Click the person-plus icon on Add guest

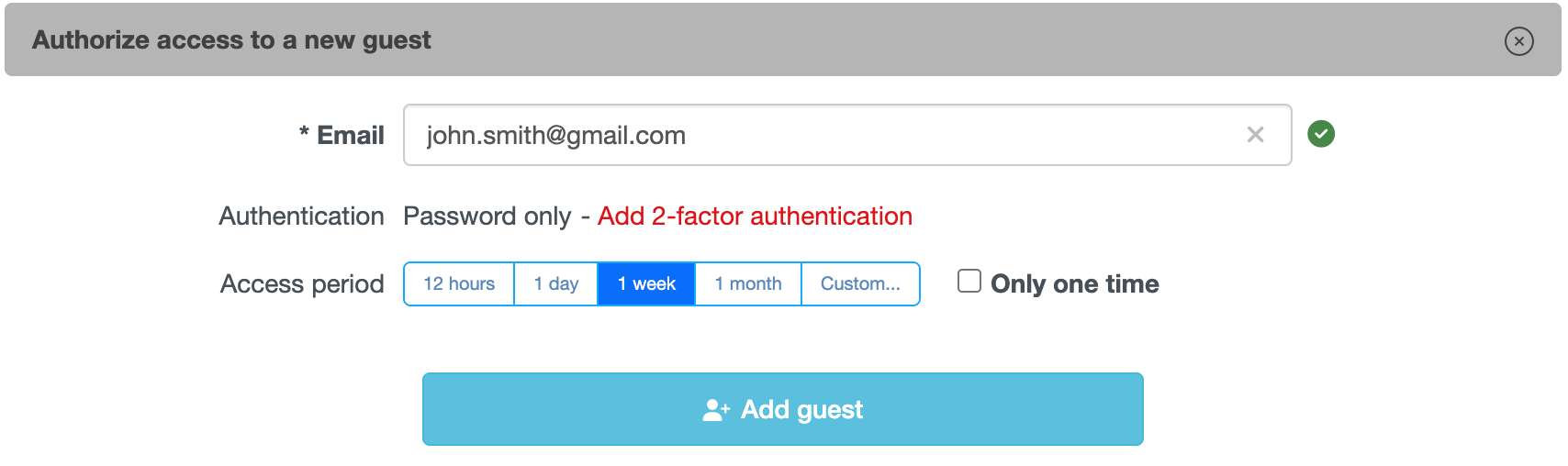coord(715,410)
